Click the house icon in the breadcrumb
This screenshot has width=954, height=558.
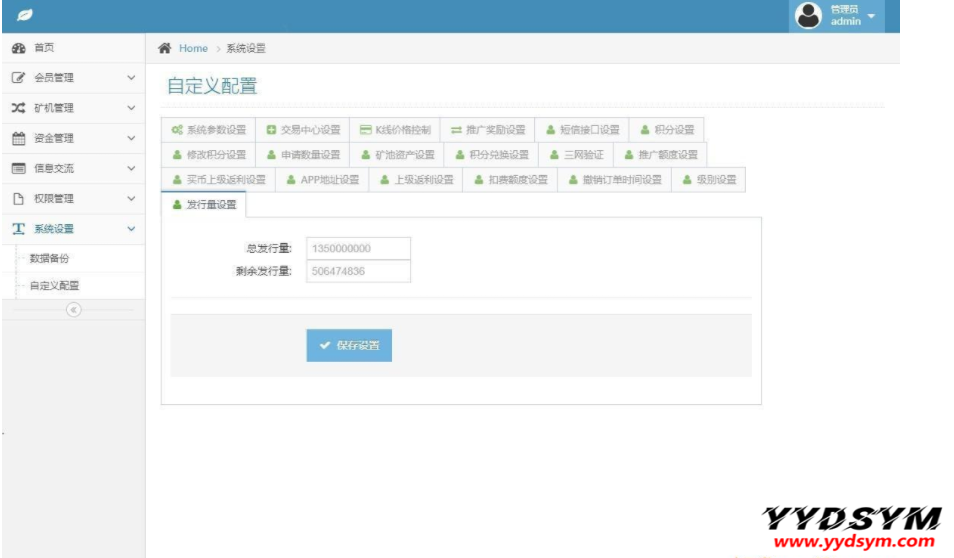(164, 48)
